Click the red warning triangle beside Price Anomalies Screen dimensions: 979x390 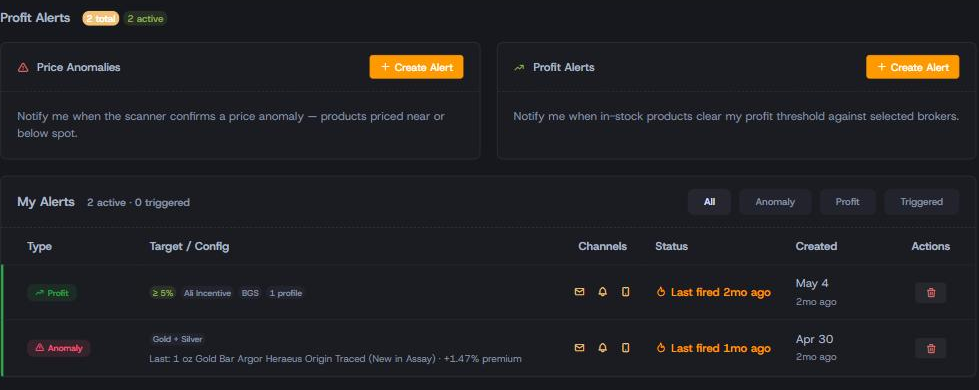tap(23, 67)
